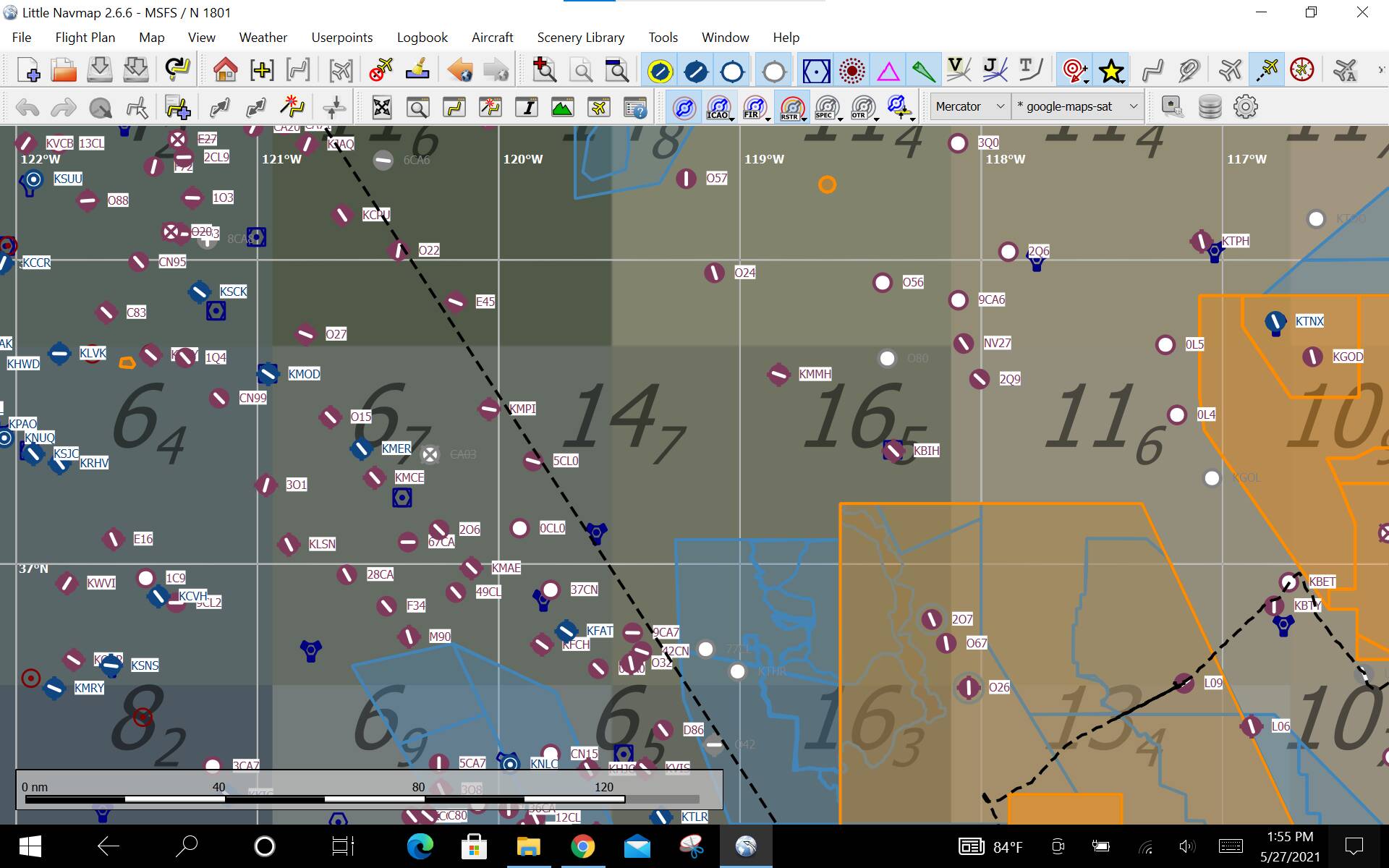Open the elevation profile window
The image size is (1389, 868).
563,107
